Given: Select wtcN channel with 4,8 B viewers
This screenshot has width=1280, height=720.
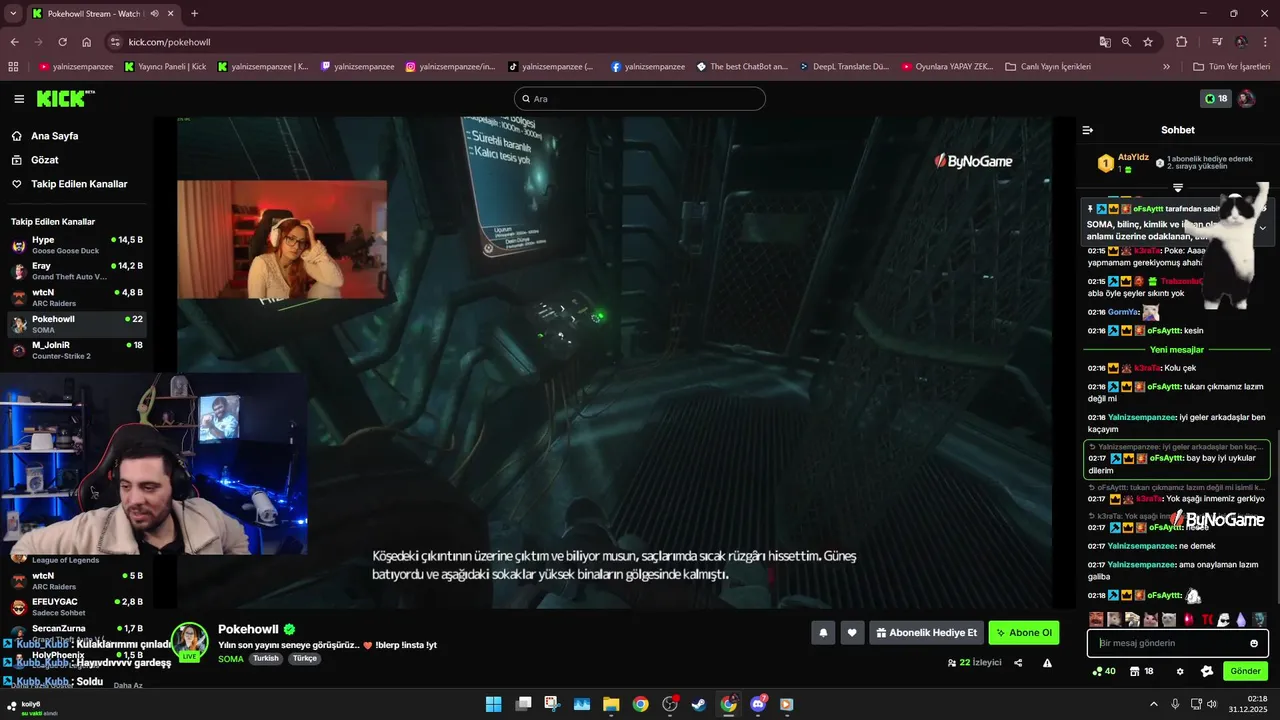Looking at the screenshot, I should [x=77, y=298].
